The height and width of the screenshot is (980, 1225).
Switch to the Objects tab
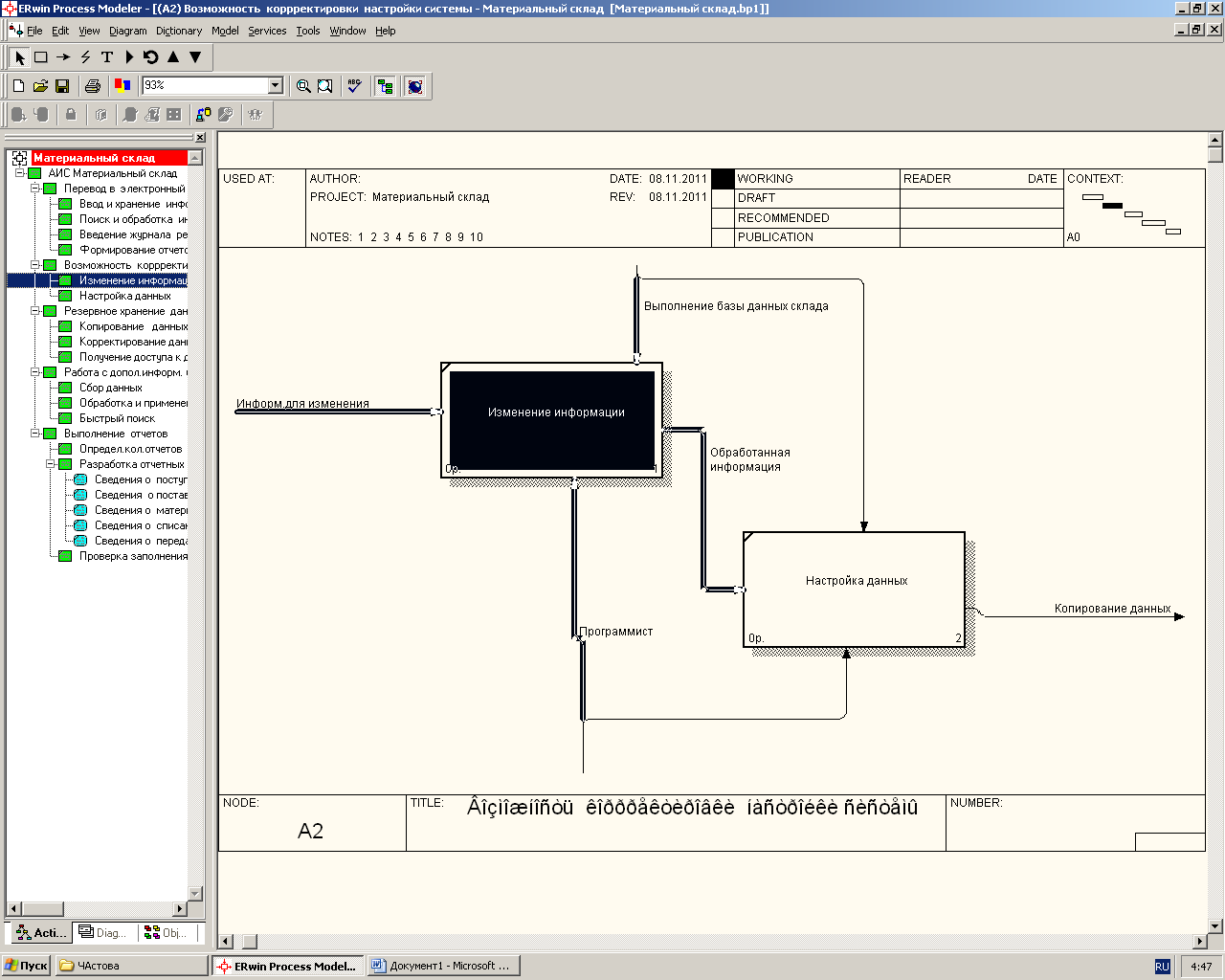(166, 932)
